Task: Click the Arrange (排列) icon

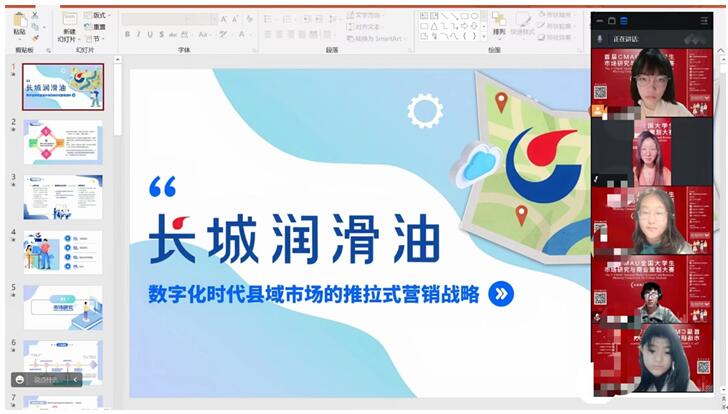Action: pos(499,20)
